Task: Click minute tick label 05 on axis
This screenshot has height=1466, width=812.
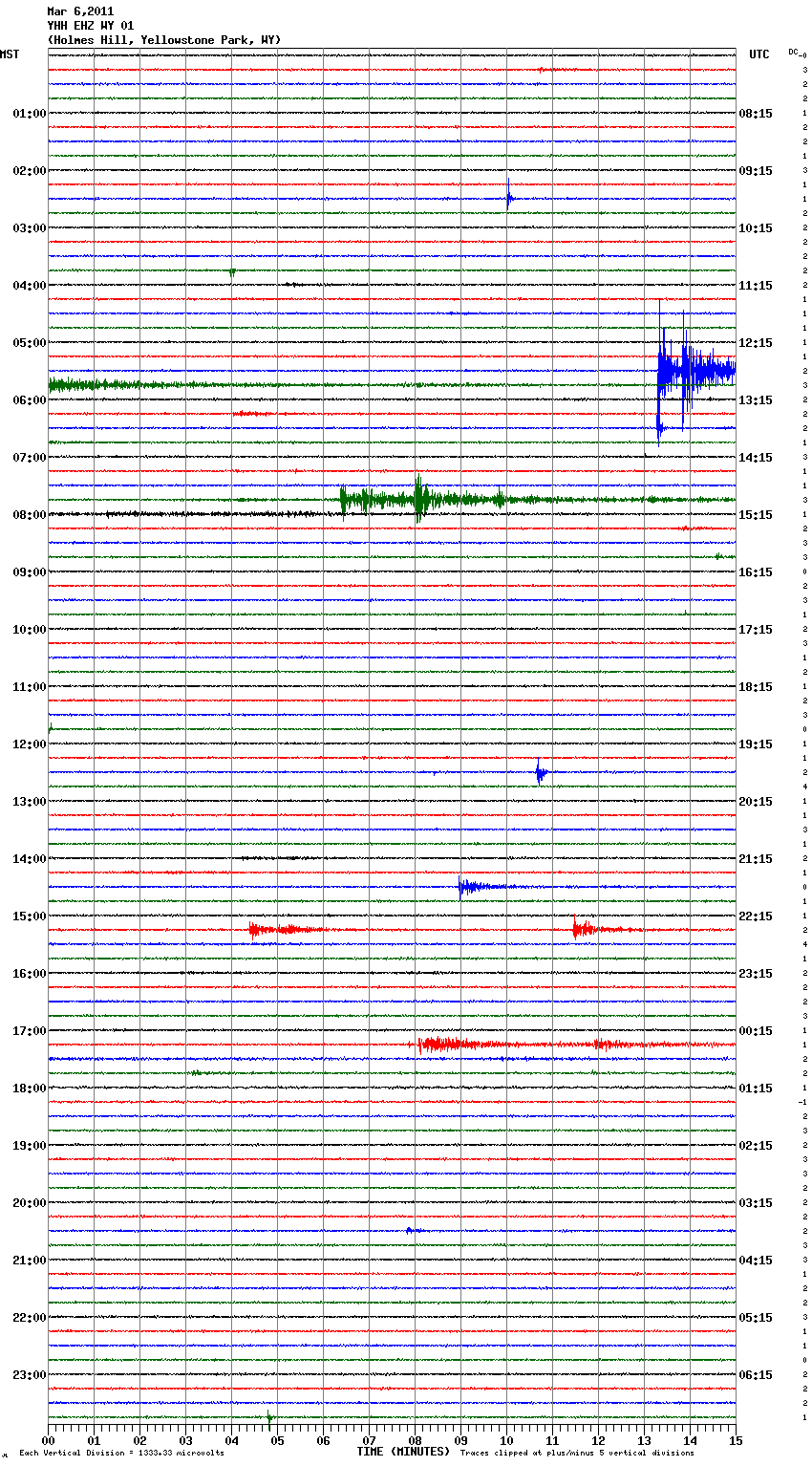Action: point(277,1439)
